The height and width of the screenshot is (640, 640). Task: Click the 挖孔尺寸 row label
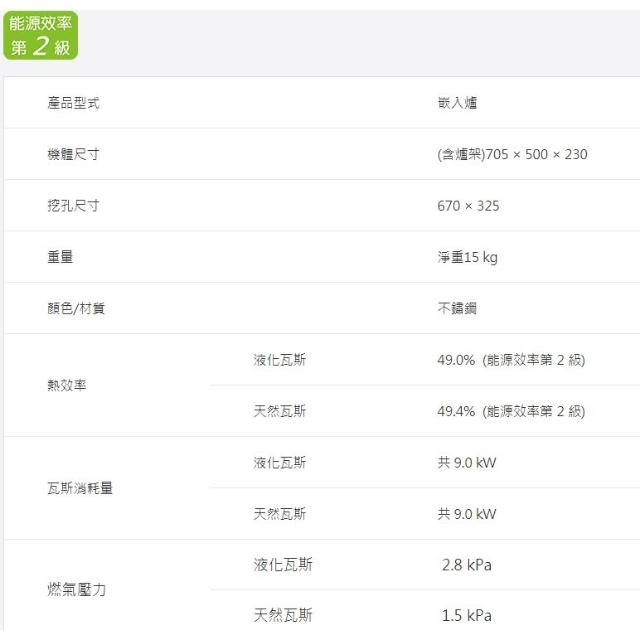(73, 206)
